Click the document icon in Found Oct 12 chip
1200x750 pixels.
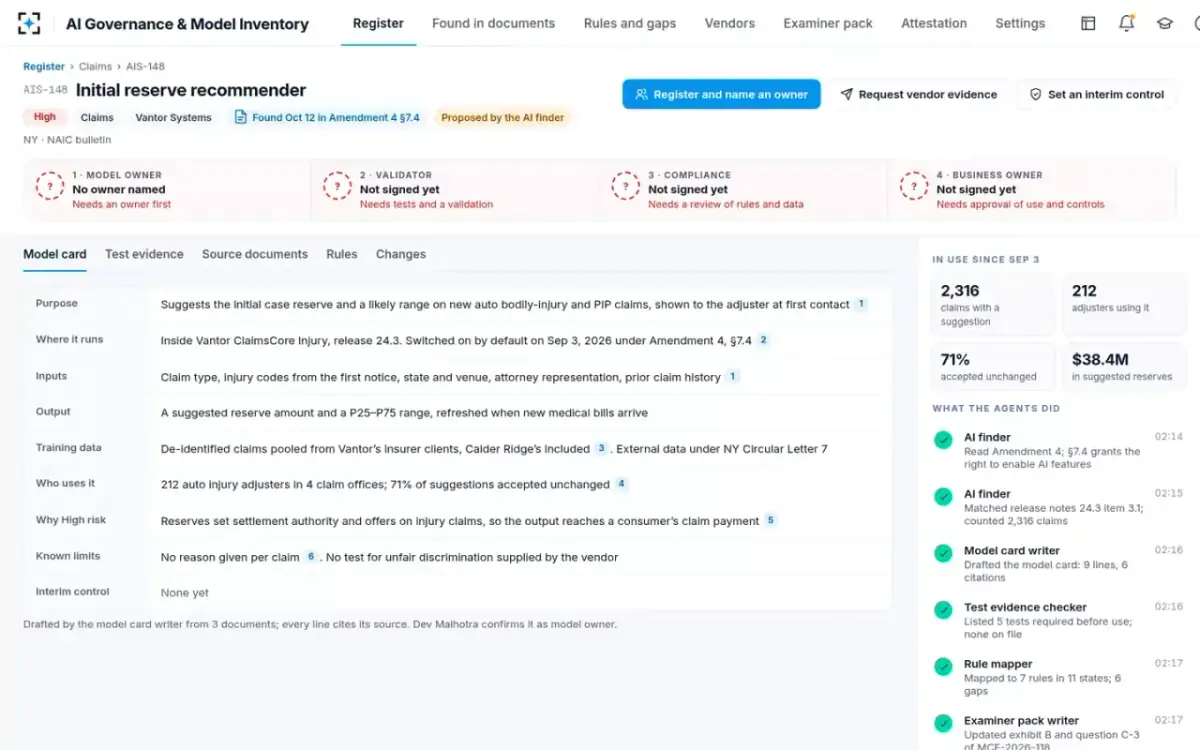click(x=240, y=117)
